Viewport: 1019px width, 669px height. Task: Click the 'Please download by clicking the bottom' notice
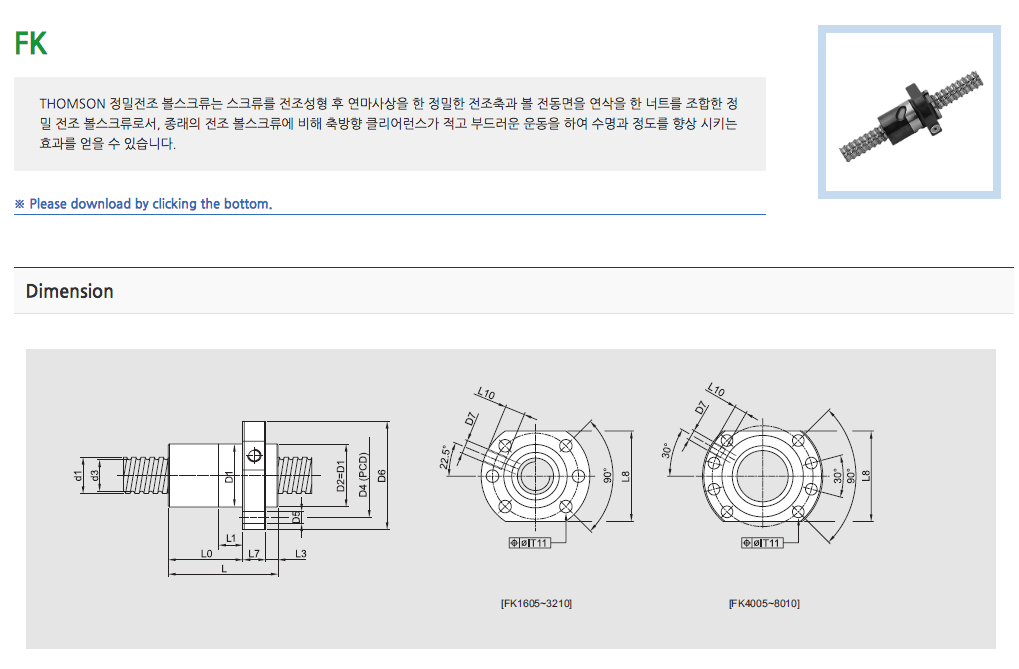144,204
